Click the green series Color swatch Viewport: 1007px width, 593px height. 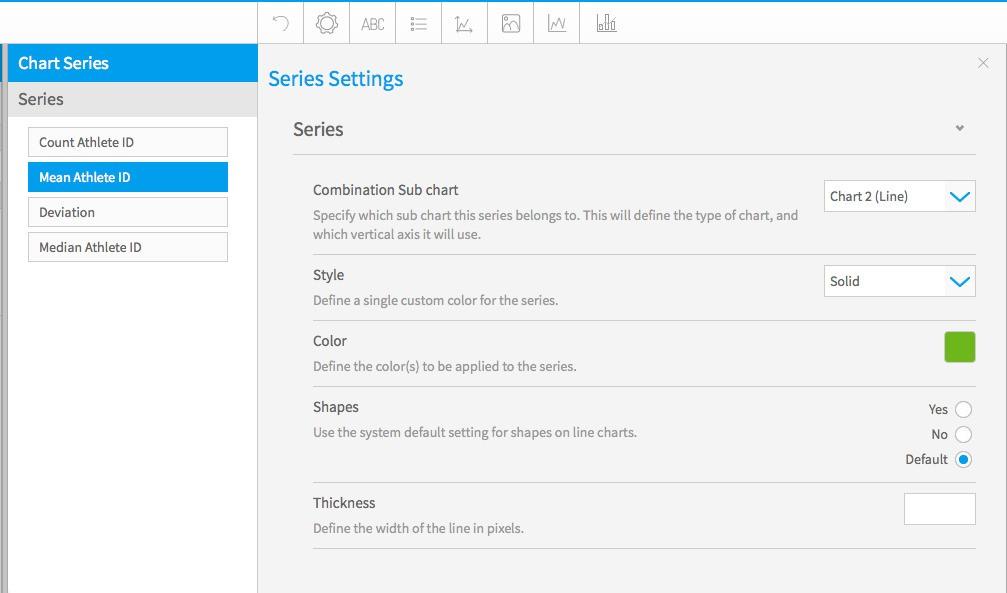point(959,347)
